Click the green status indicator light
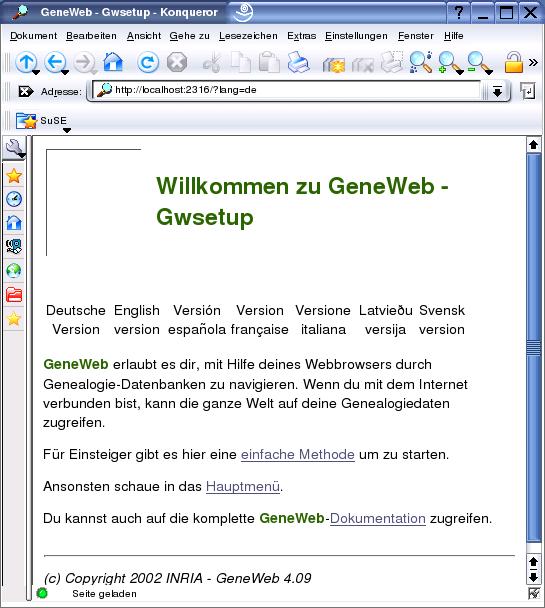Viewport: 545px width, 608px height. point(42,593)
